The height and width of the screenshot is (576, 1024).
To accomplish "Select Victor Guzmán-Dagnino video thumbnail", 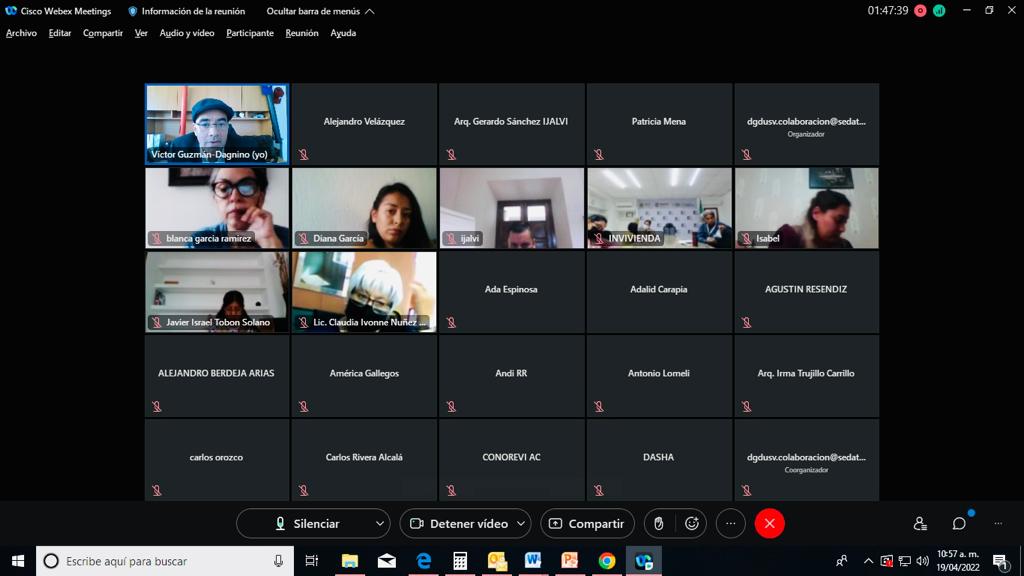I will coord(216,123).
